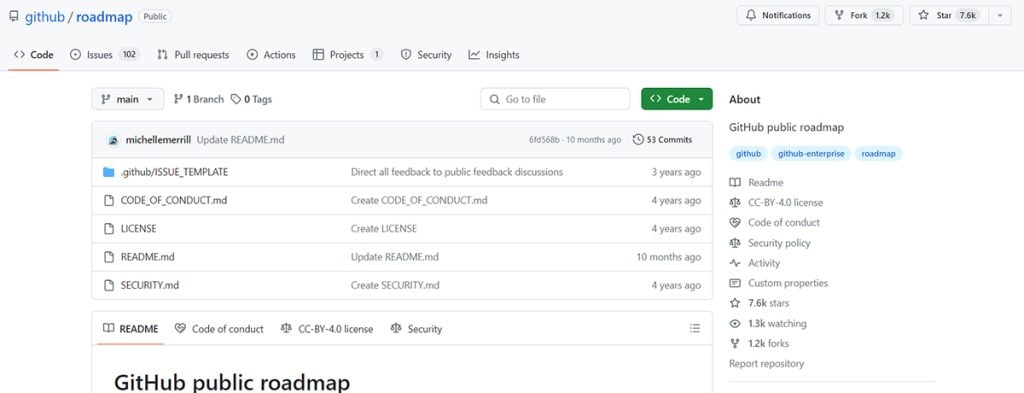
Task: Open the main branch selector dropdown
Action: coord(127,99)
